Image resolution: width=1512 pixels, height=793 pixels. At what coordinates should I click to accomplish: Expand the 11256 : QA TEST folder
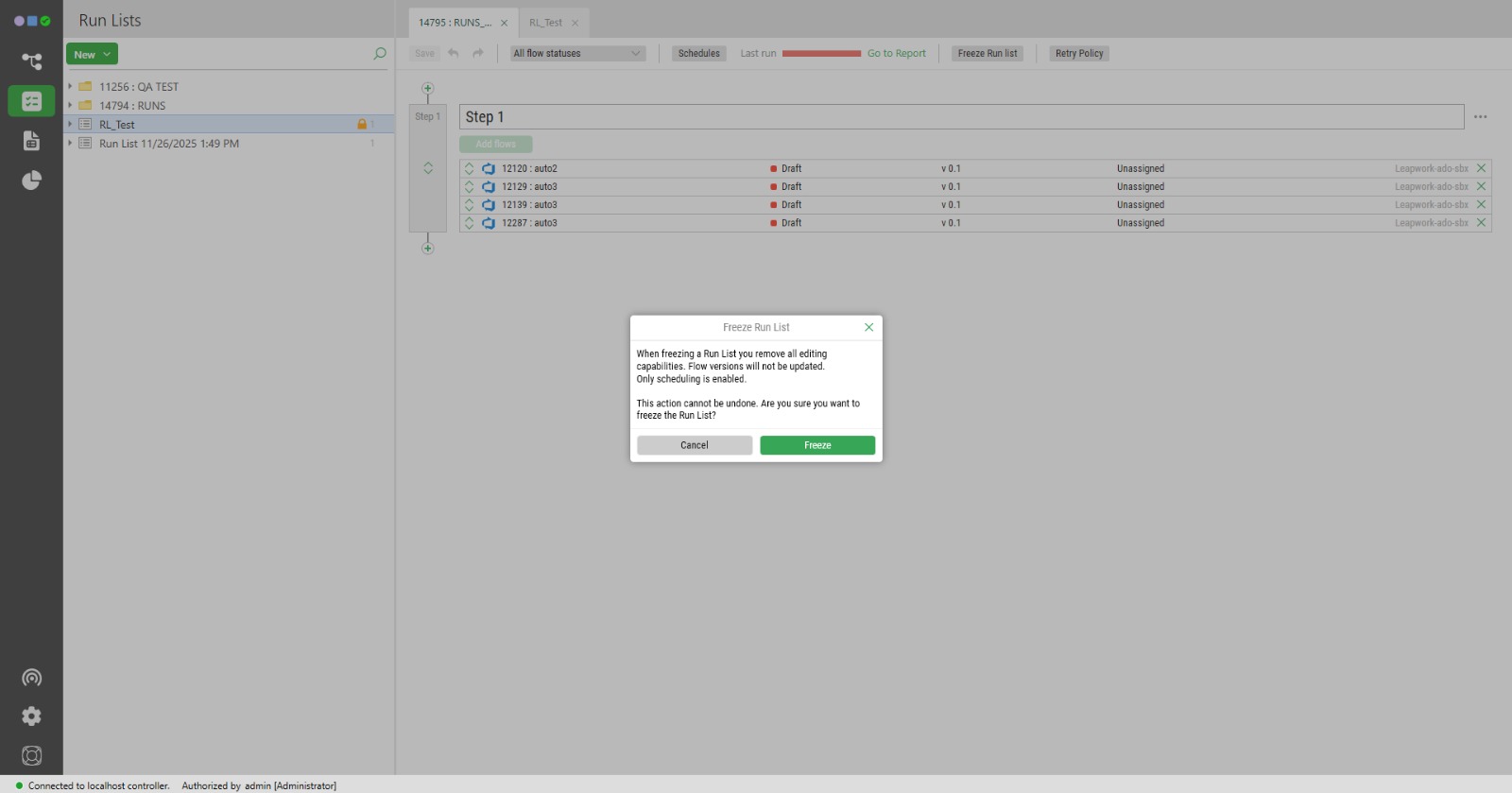pos(70,86)
